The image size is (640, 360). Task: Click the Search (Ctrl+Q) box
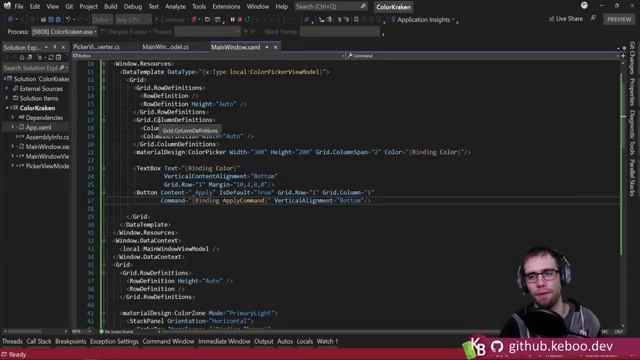coord(330,7)
